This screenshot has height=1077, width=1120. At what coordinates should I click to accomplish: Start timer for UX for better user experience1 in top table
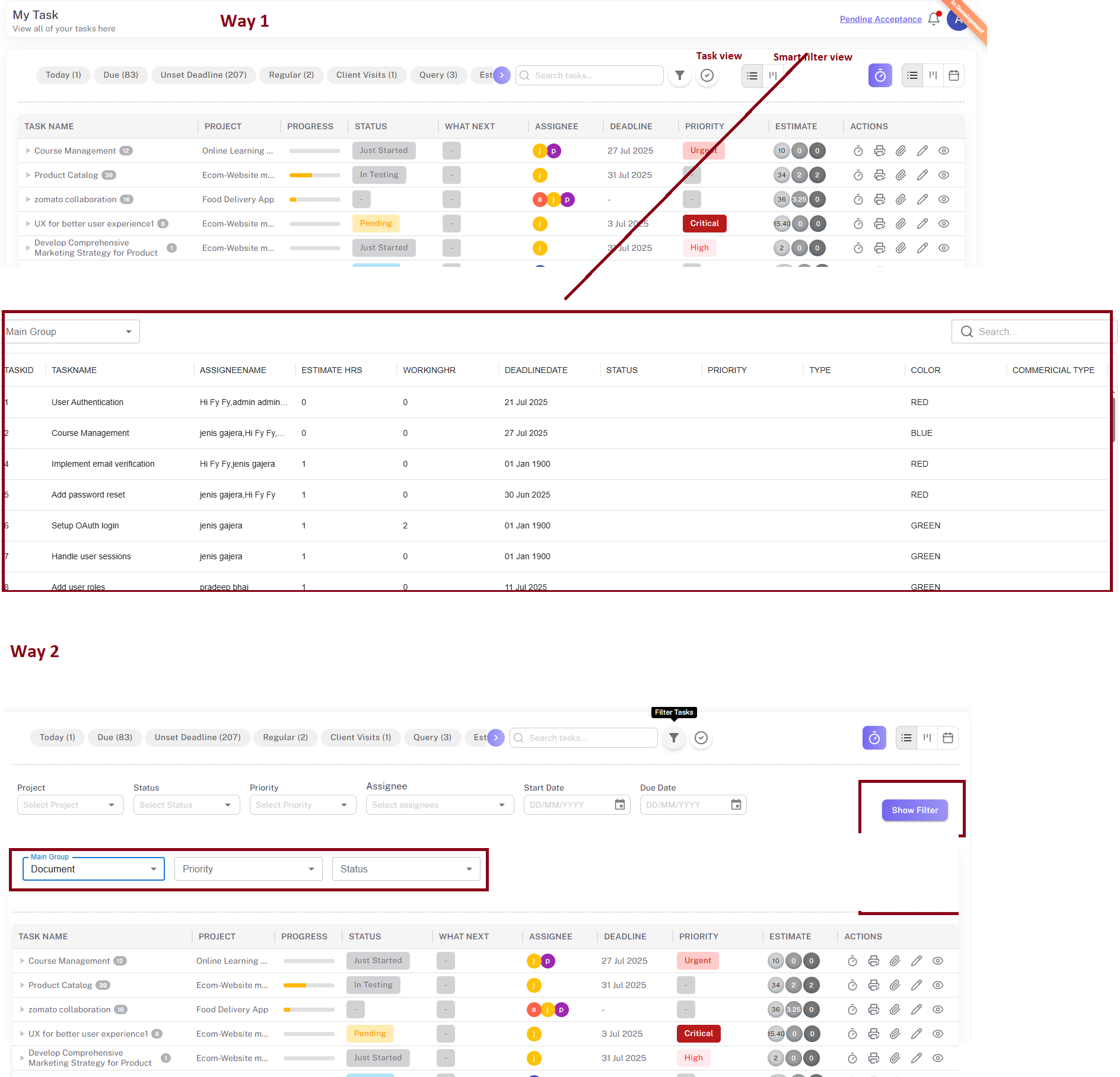[858, 224]
